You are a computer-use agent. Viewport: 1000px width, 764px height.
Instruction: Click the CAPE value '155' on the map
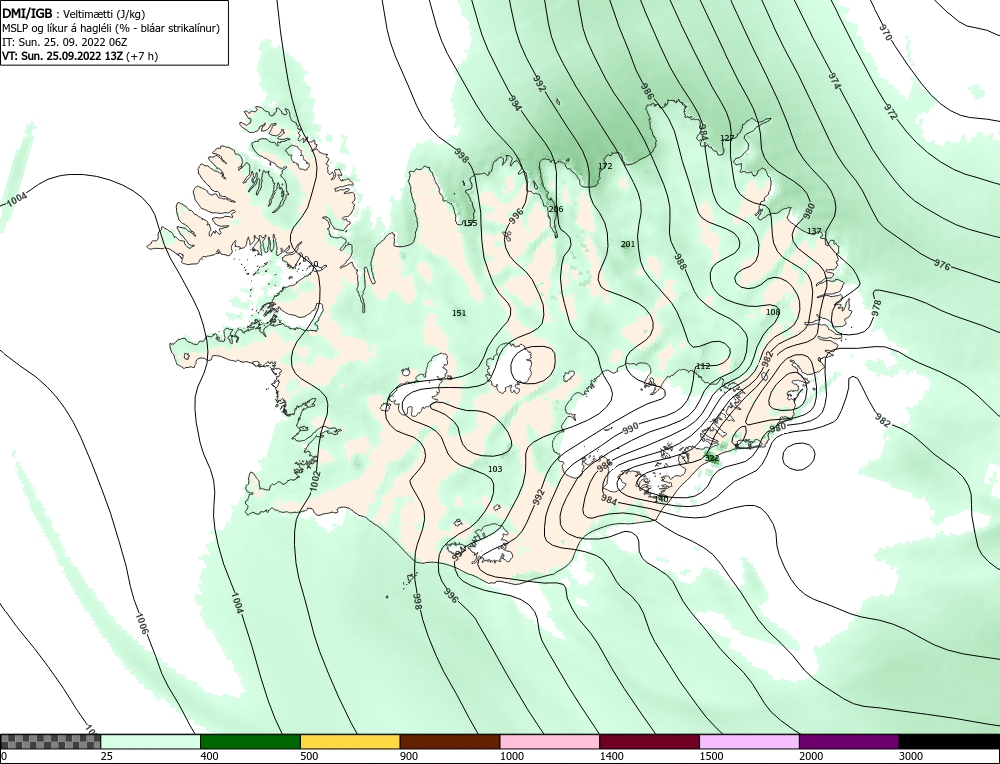[470, 223]
